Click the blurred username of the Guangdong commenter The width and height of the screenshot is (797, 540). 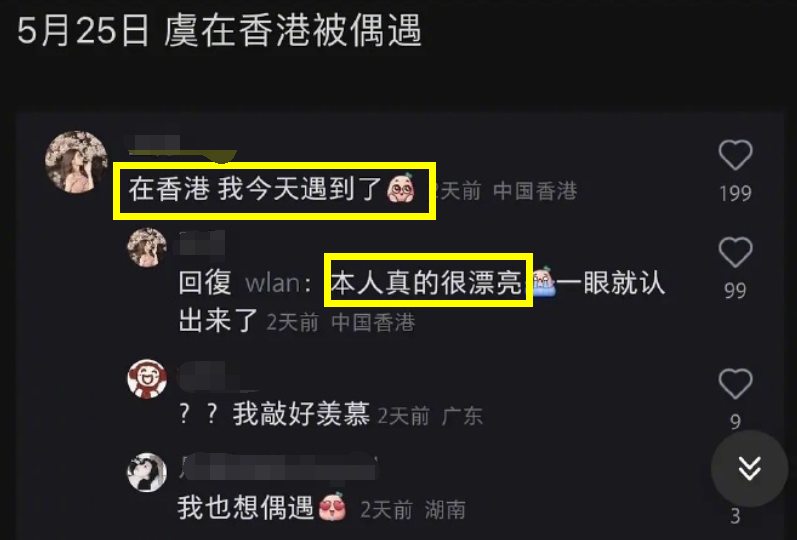point(218,377)
